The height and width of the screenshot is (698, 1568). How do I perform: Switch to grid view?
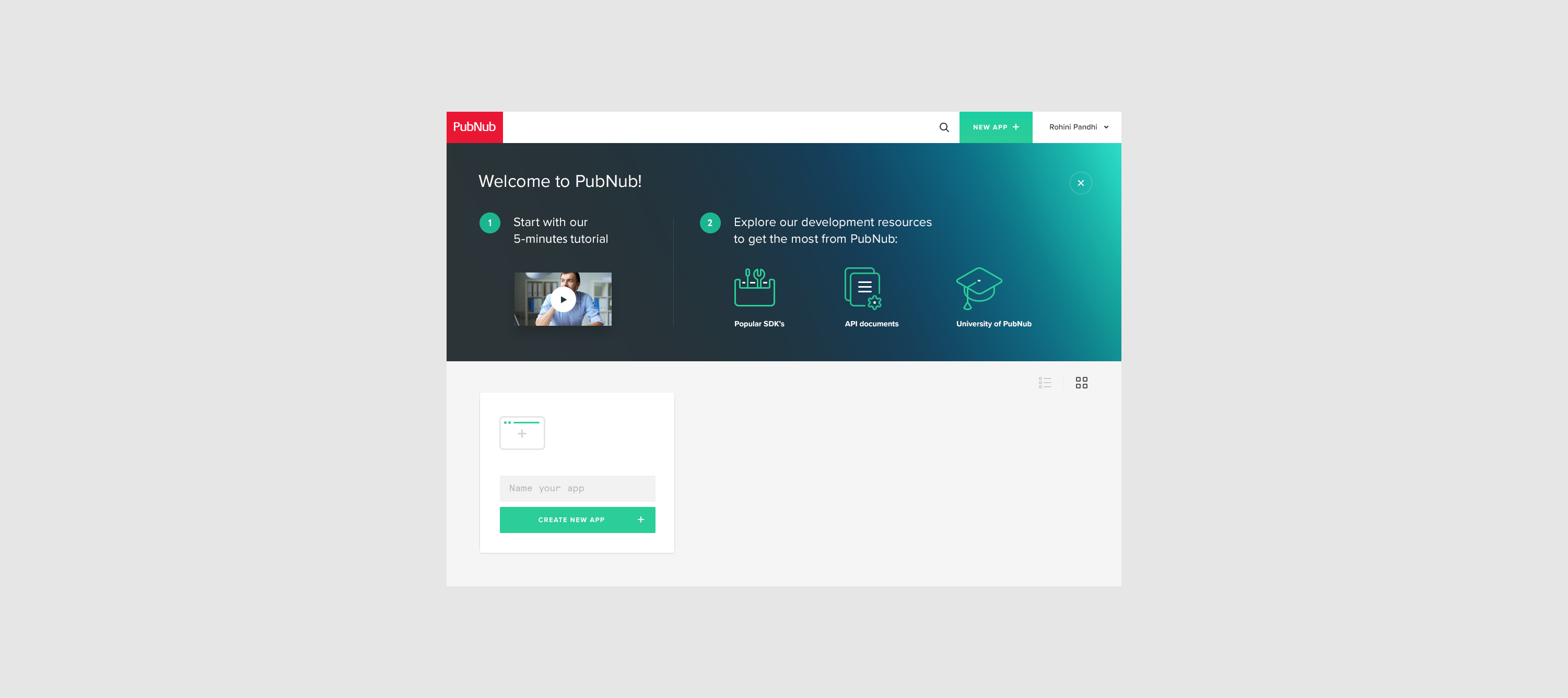[1081, 383]
